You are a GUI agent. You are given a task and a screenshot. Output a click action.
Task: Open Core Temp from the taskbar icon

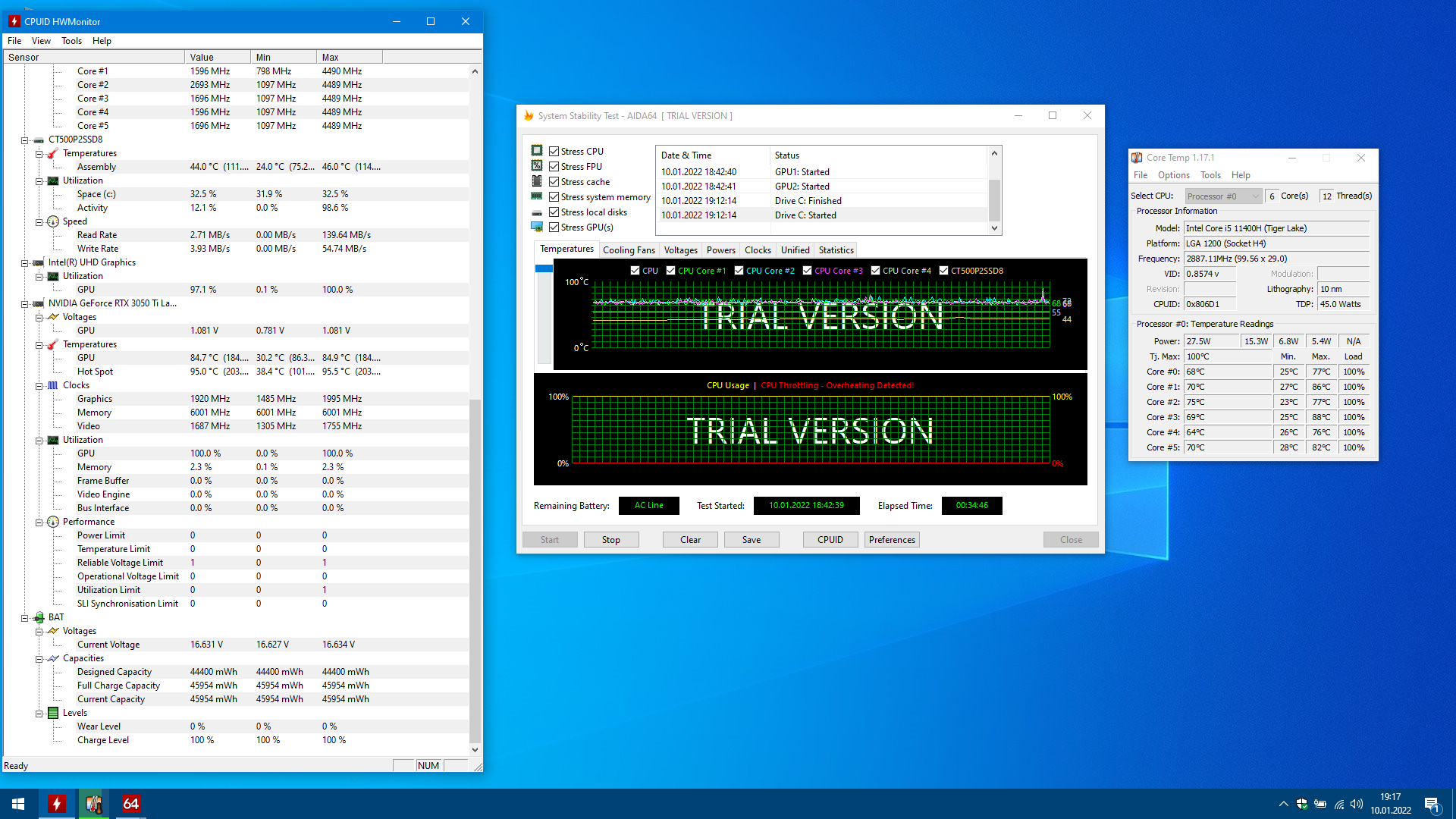click(94, 804)
